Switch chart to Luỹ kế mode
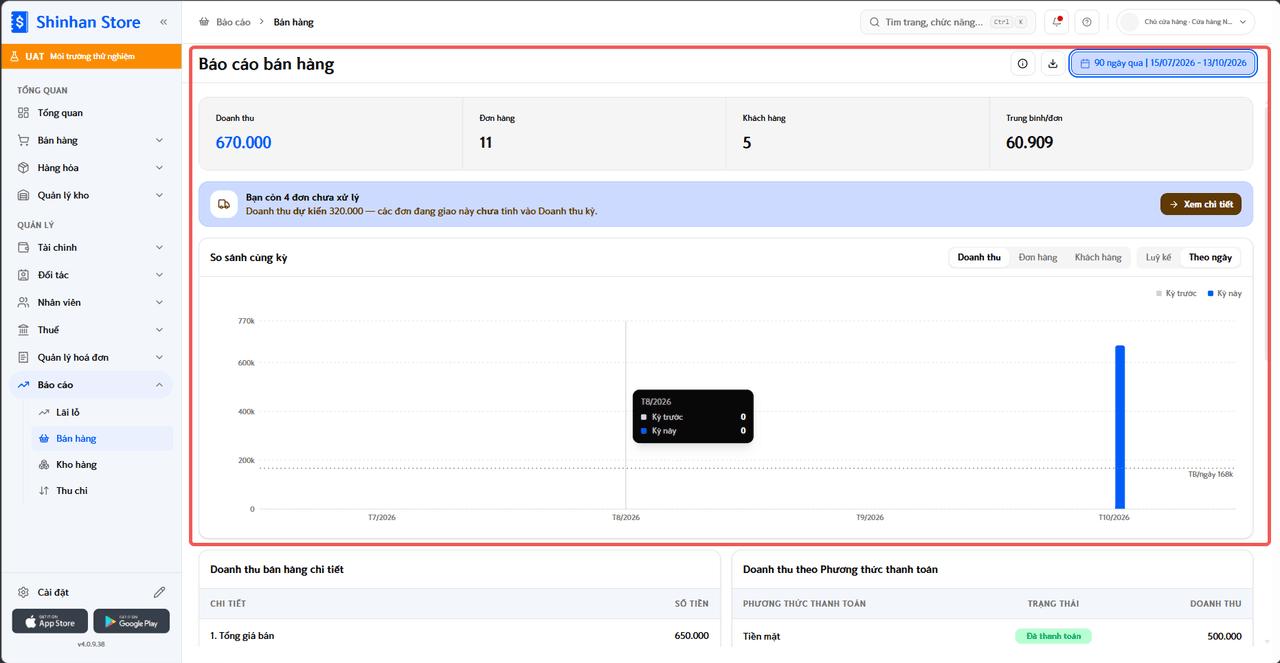1280x663 pixels. (x=1158, y=257)
